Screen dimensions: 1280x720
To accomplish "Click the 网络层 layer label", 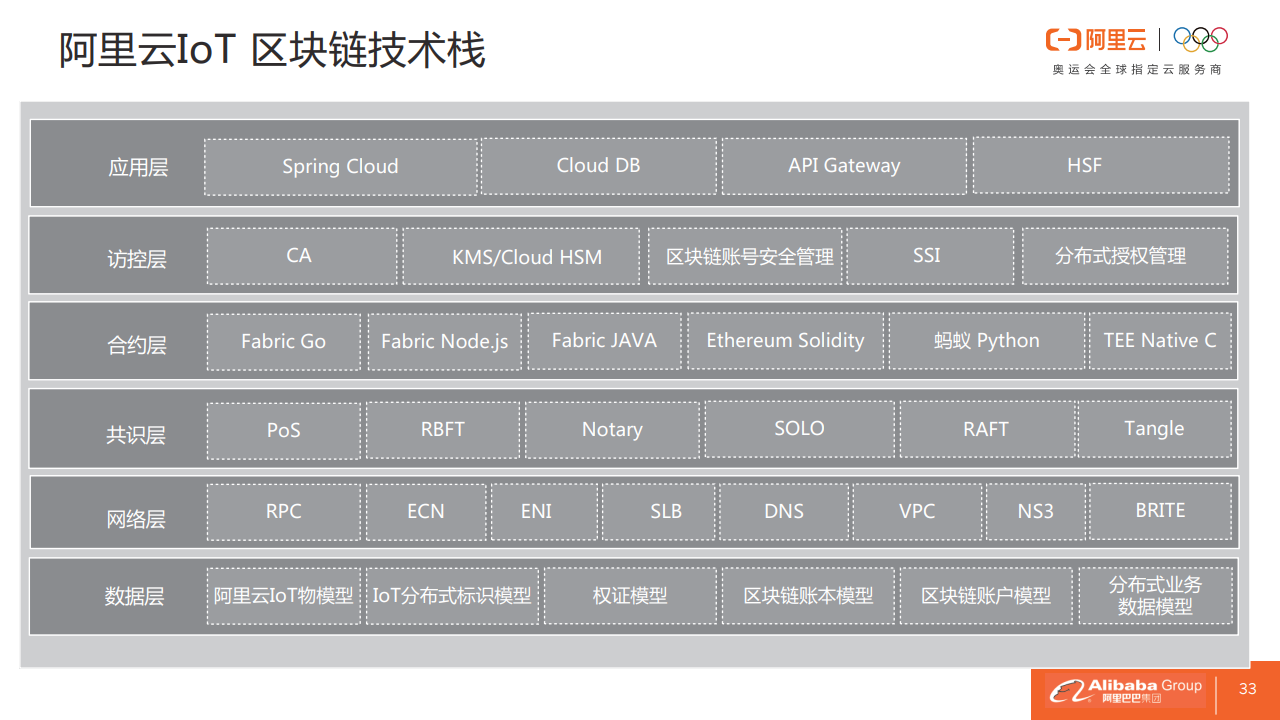I will tap(136, 520).
